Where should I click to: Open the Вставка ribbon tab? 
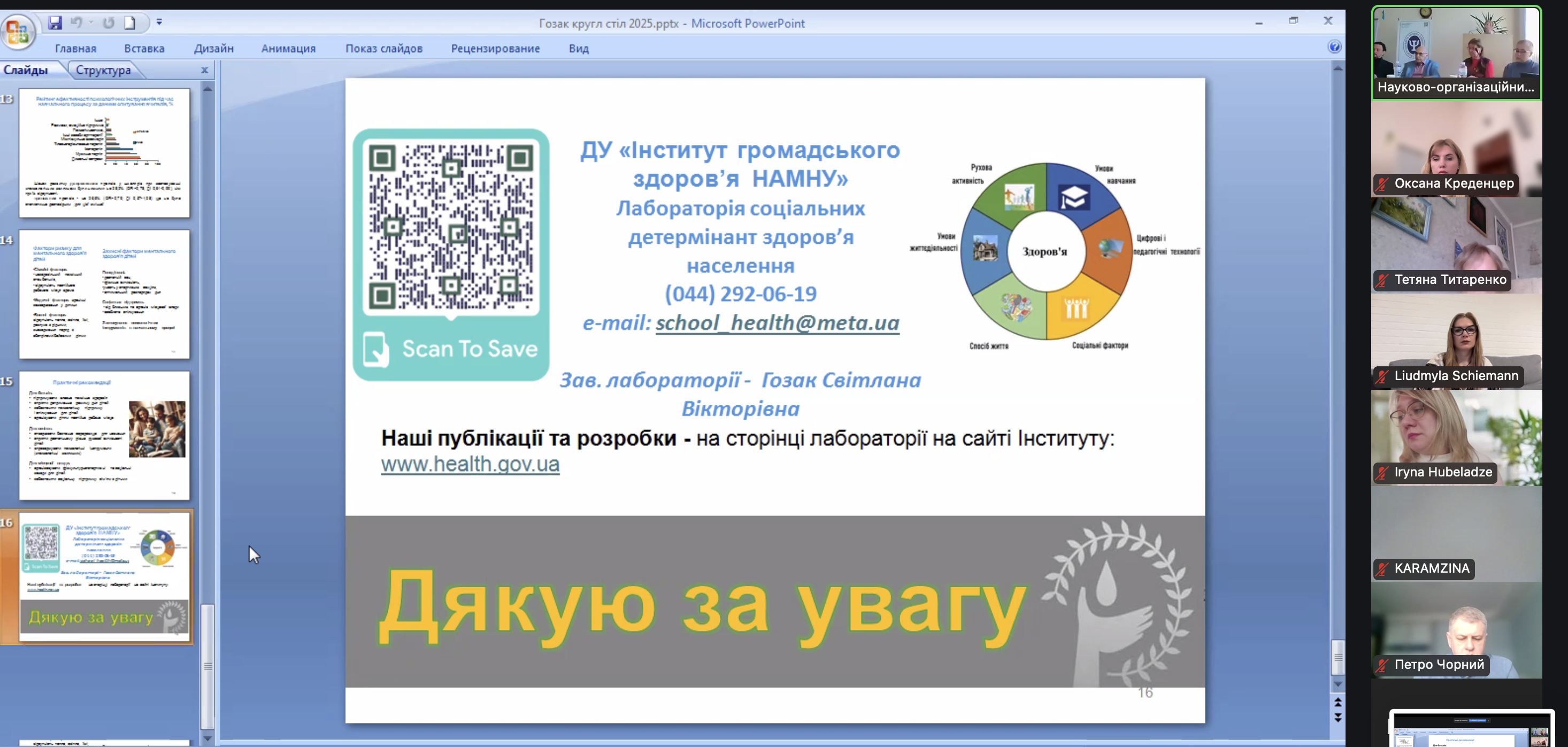[x=144, y=49]
